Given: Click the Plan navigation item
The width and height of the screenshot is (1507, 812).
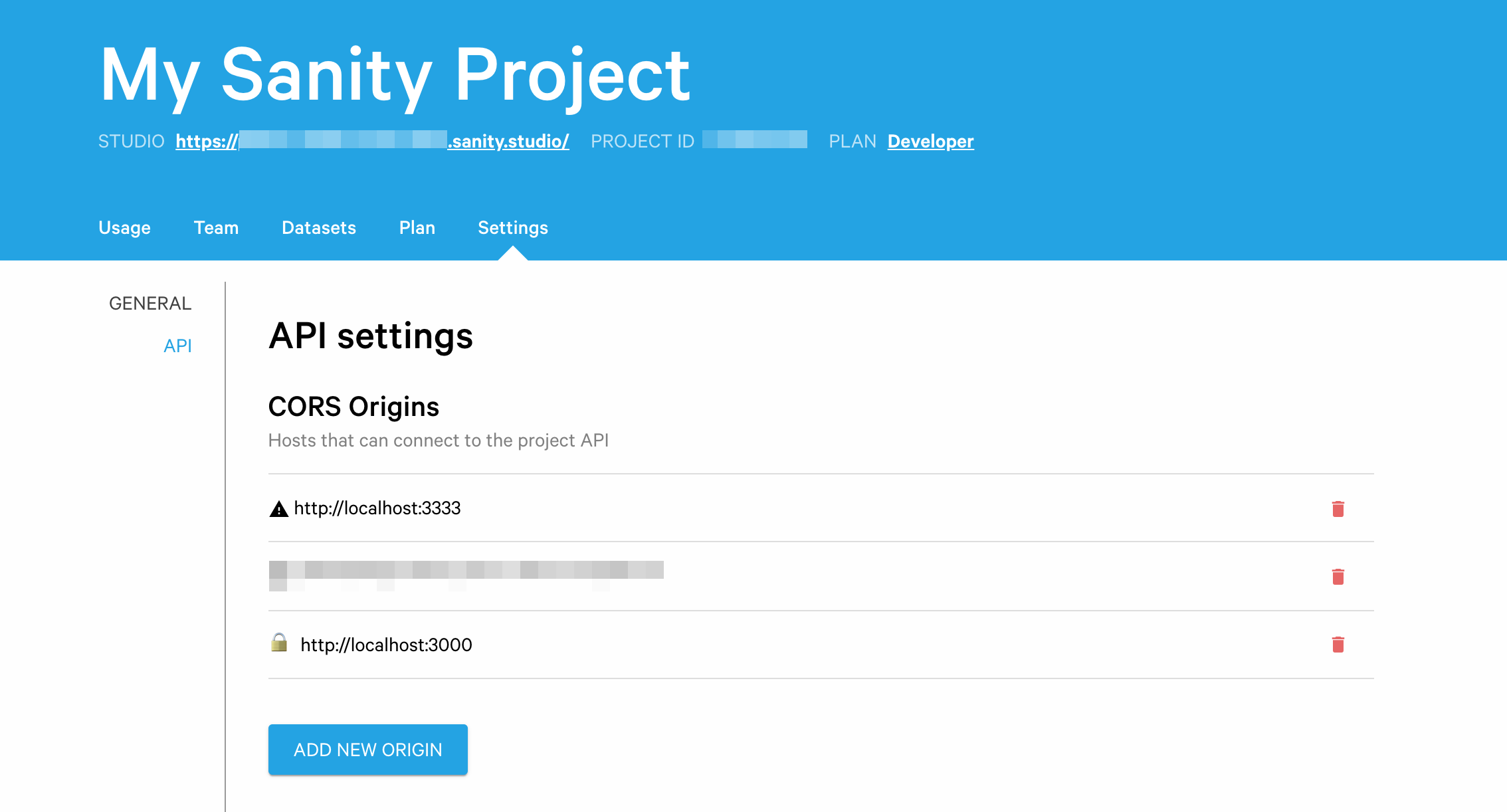Looking at the screenshot, I should [x=415, y=228].
